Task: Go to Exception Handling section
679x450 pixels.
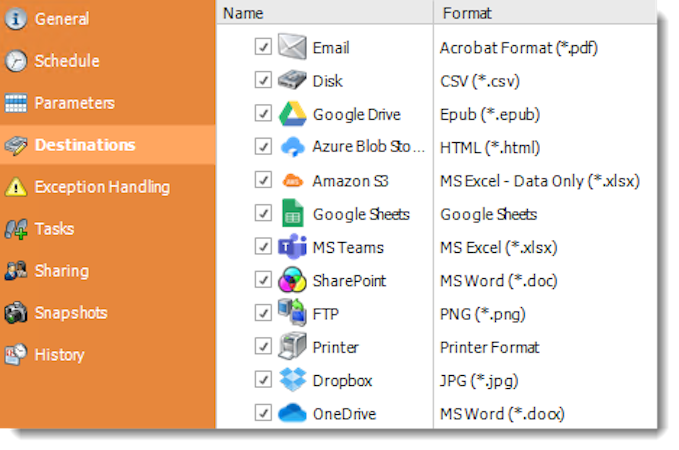Action: tap(102, 187)
